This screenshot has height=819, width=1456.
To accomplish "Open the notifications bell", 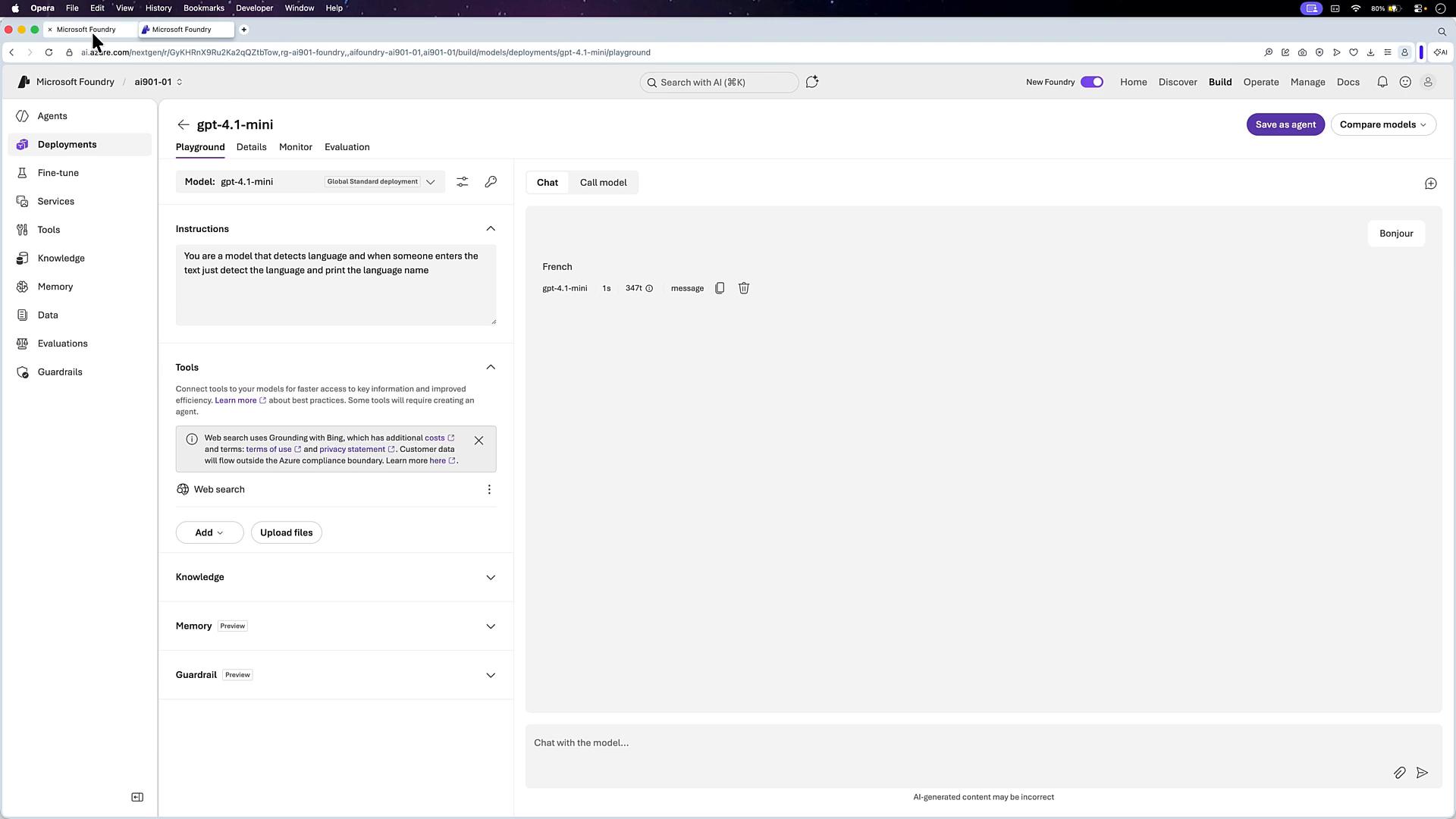I will (1382, 82).
